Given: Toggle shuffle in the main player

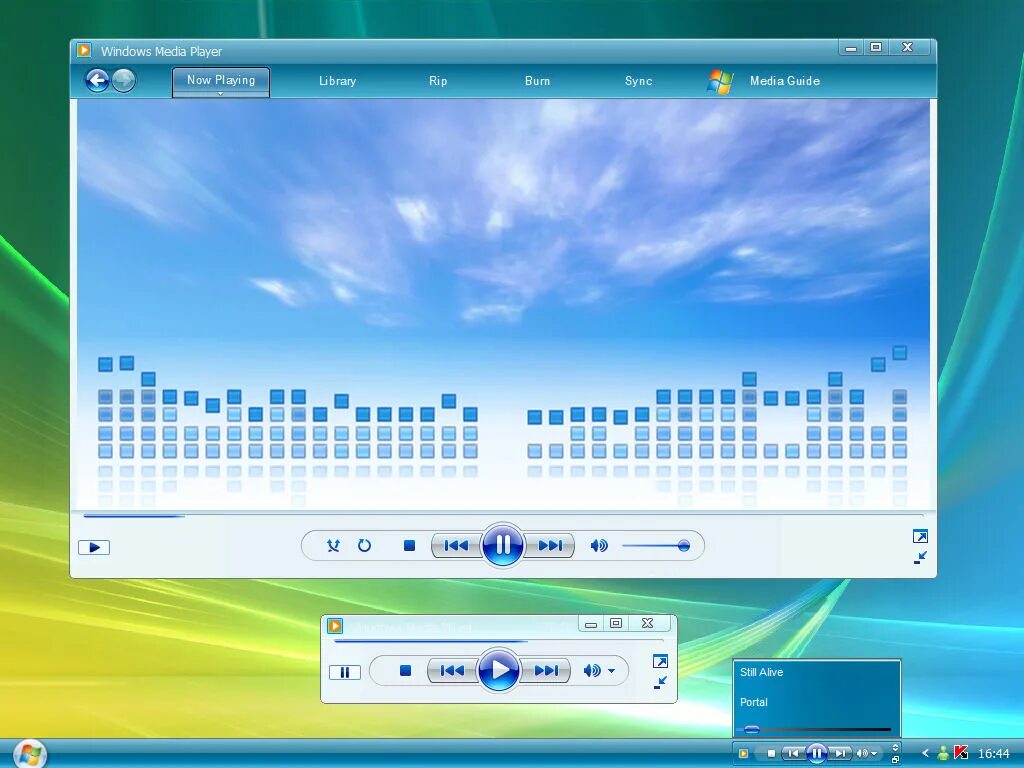Looking at the screenshot, I should (x=333, y=545).
